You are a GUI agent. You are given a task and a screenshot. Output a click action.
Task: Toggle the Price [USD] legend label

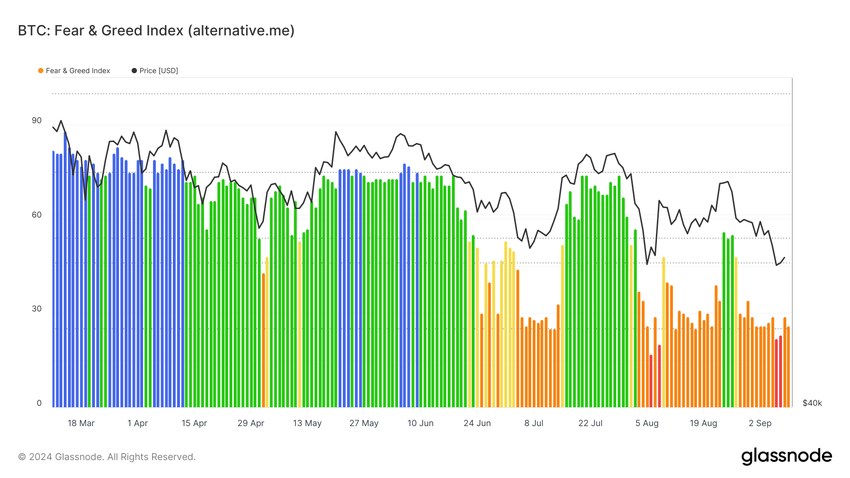pyautogui.click(x=159, y=71)
